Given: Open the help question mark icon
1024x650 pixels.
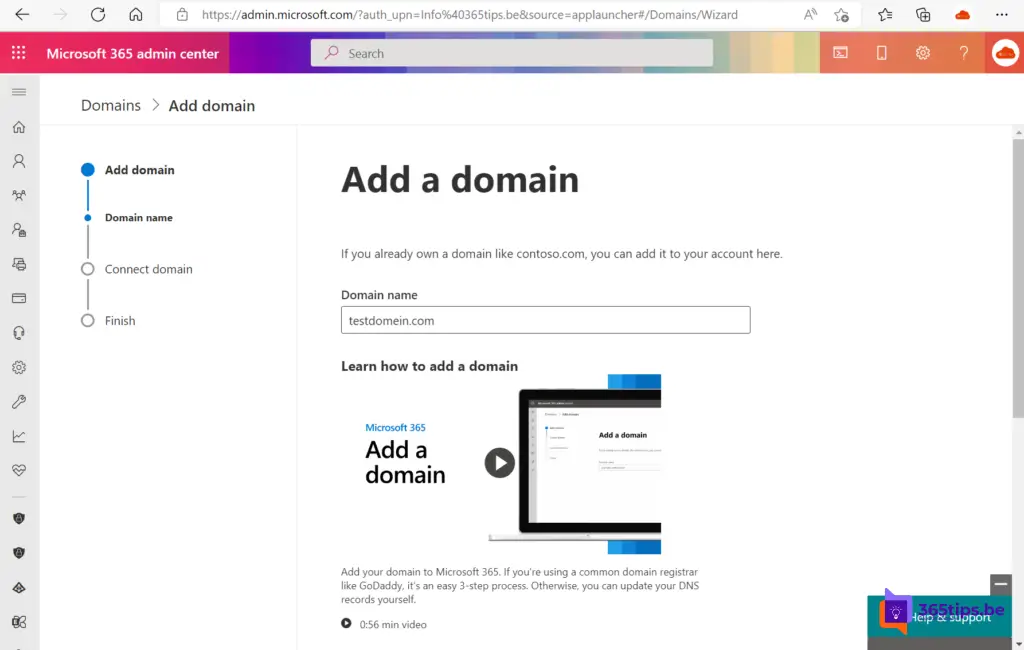Looking at the screenshot, I should (x=964, y=53).
